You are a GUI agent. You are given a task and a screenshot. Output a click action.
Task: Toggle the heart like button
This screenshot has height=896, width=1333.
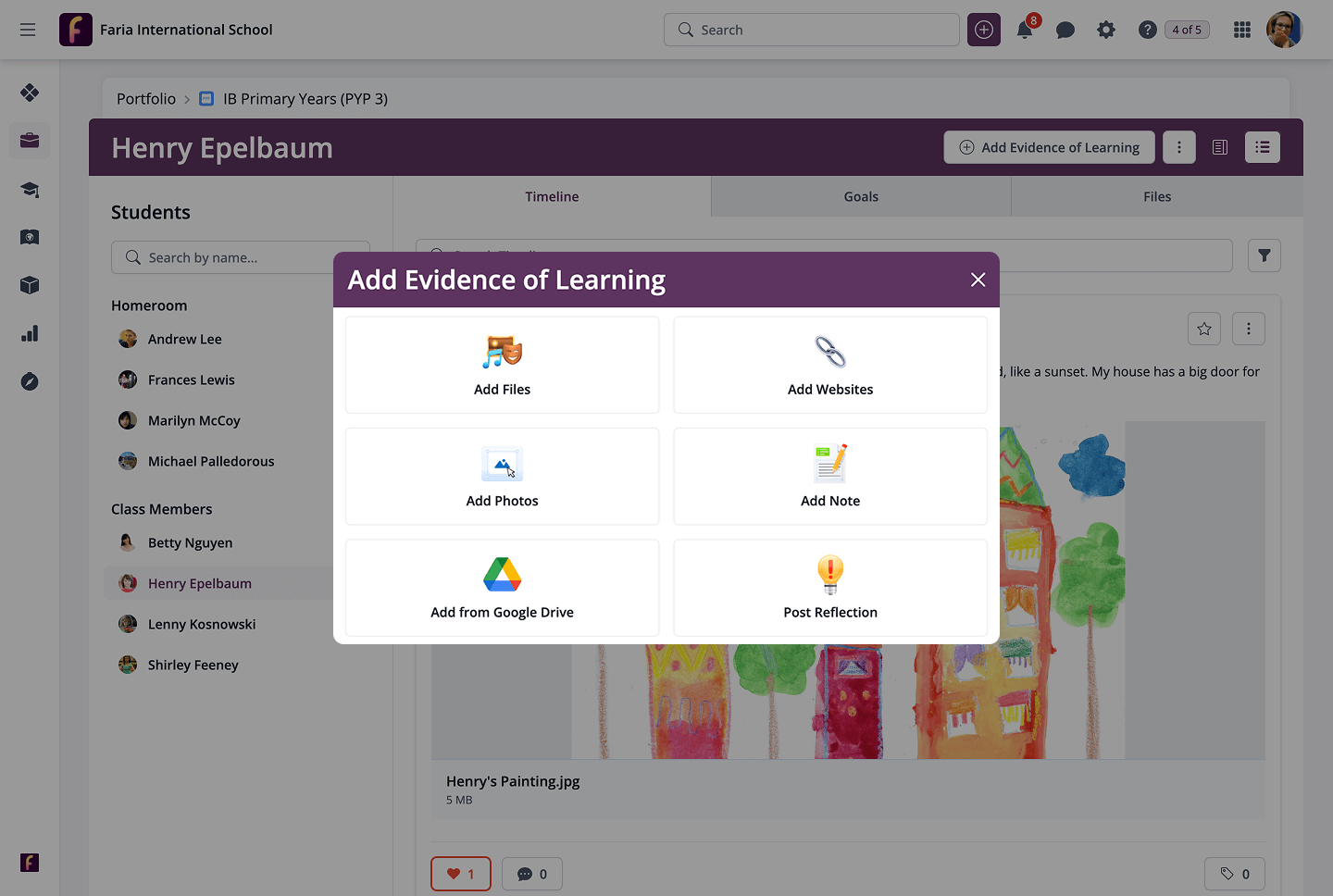(461, 874)
